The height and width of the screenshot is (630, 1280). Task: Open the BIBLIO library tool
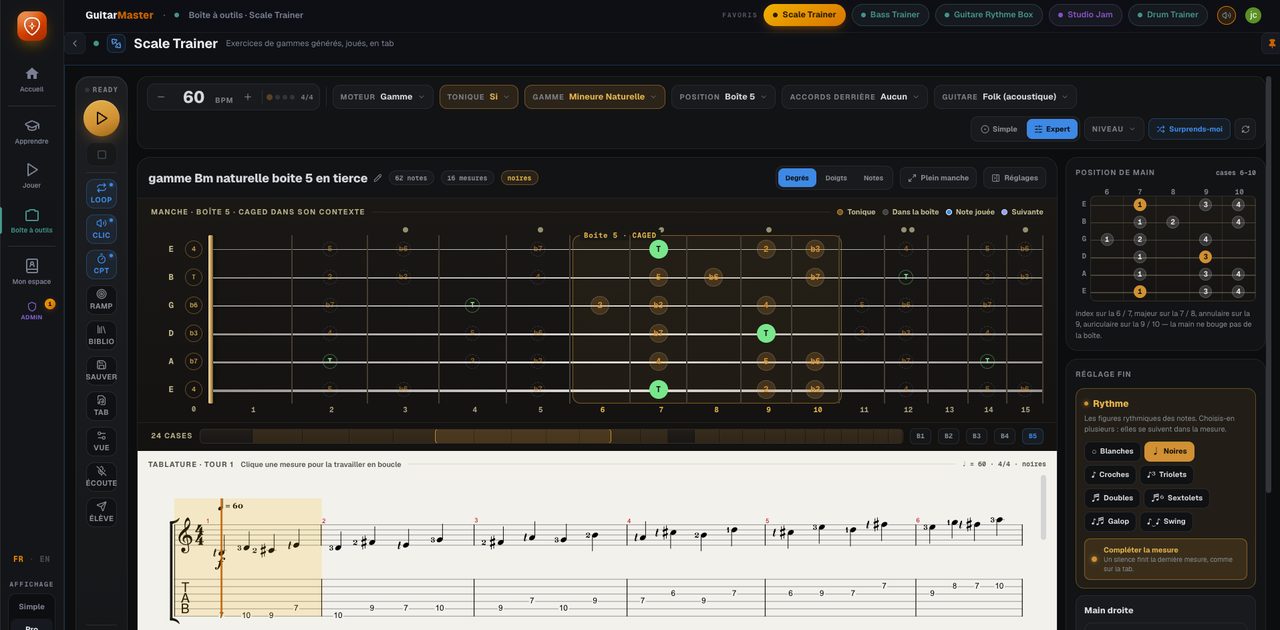pos(101,335)
